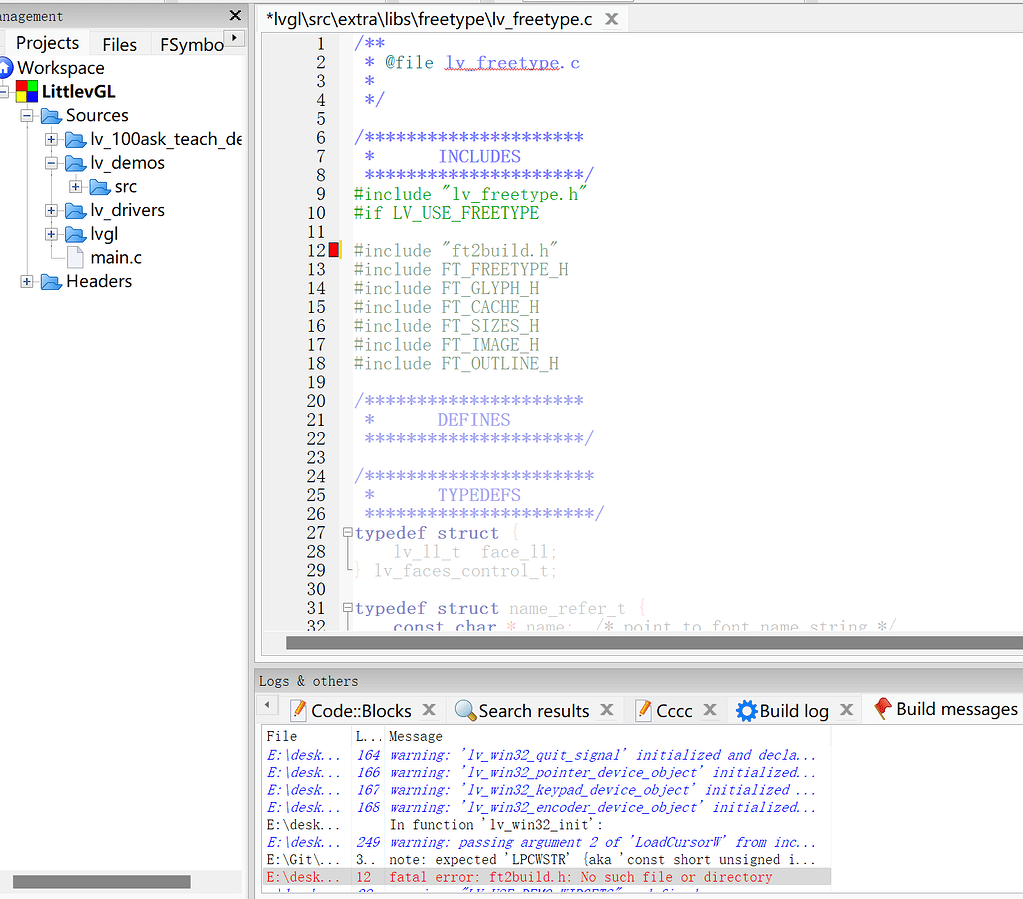
Task: Click the lv_100ask_teach_demos folder icon
Action: (76, 140)
